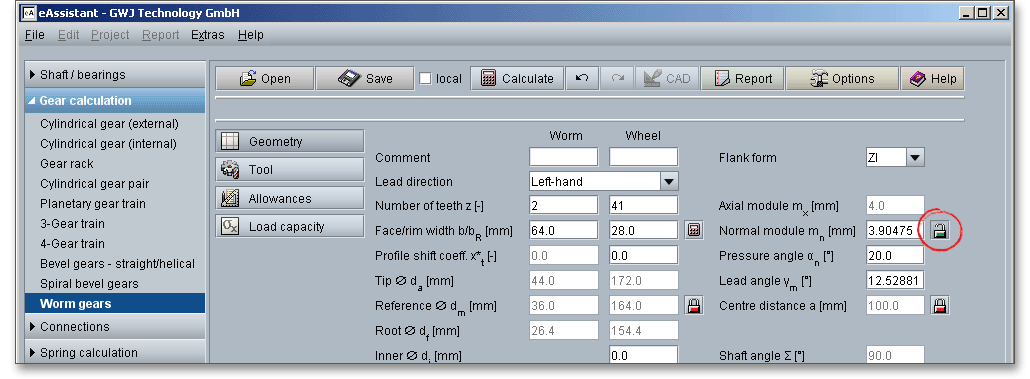
Task: Open the Load capacity tab
Action: tap(290, 227)
